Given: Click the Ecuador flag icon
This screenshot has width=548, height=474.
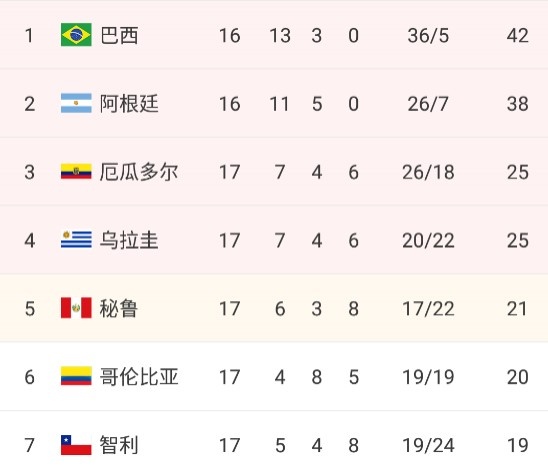Looking at the screenshot, I should [x=76, y=171].
